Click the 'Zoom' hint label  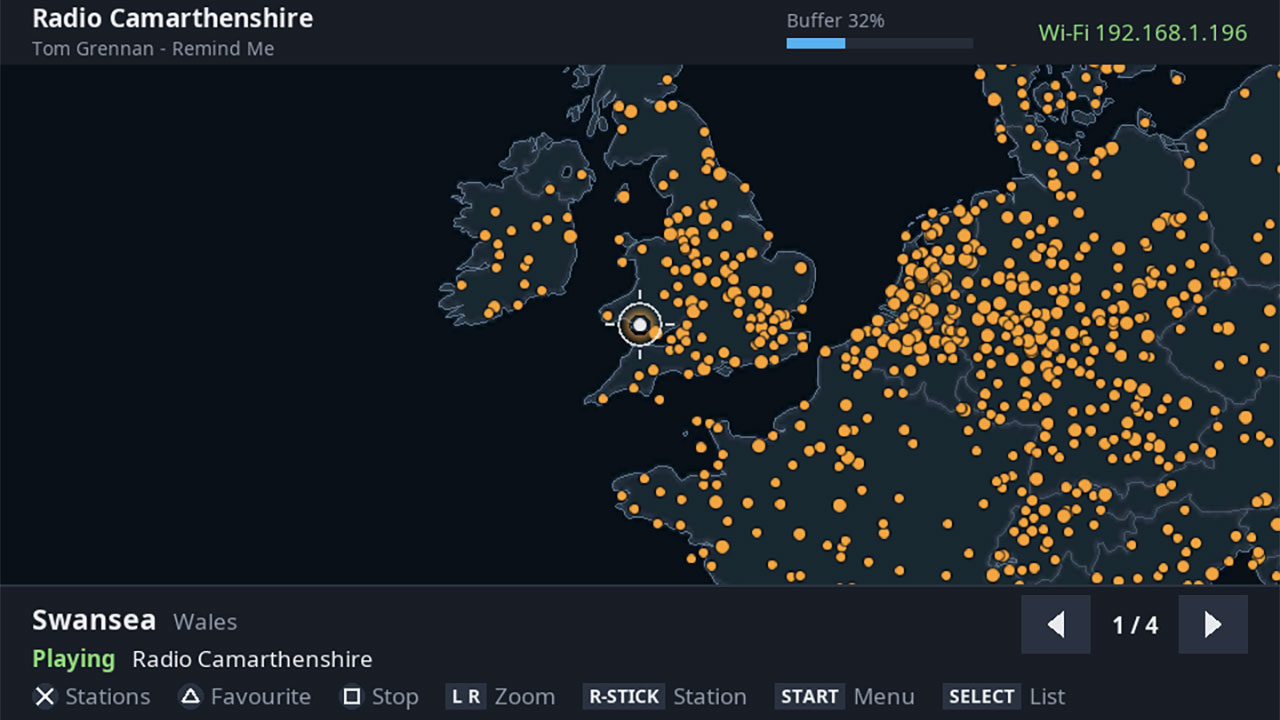click(525, 696)
